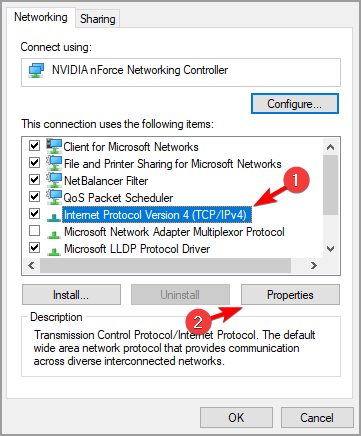The image size is (361, 436).
Task: Open Properties for the selected item
Action: tap(290, 295)
